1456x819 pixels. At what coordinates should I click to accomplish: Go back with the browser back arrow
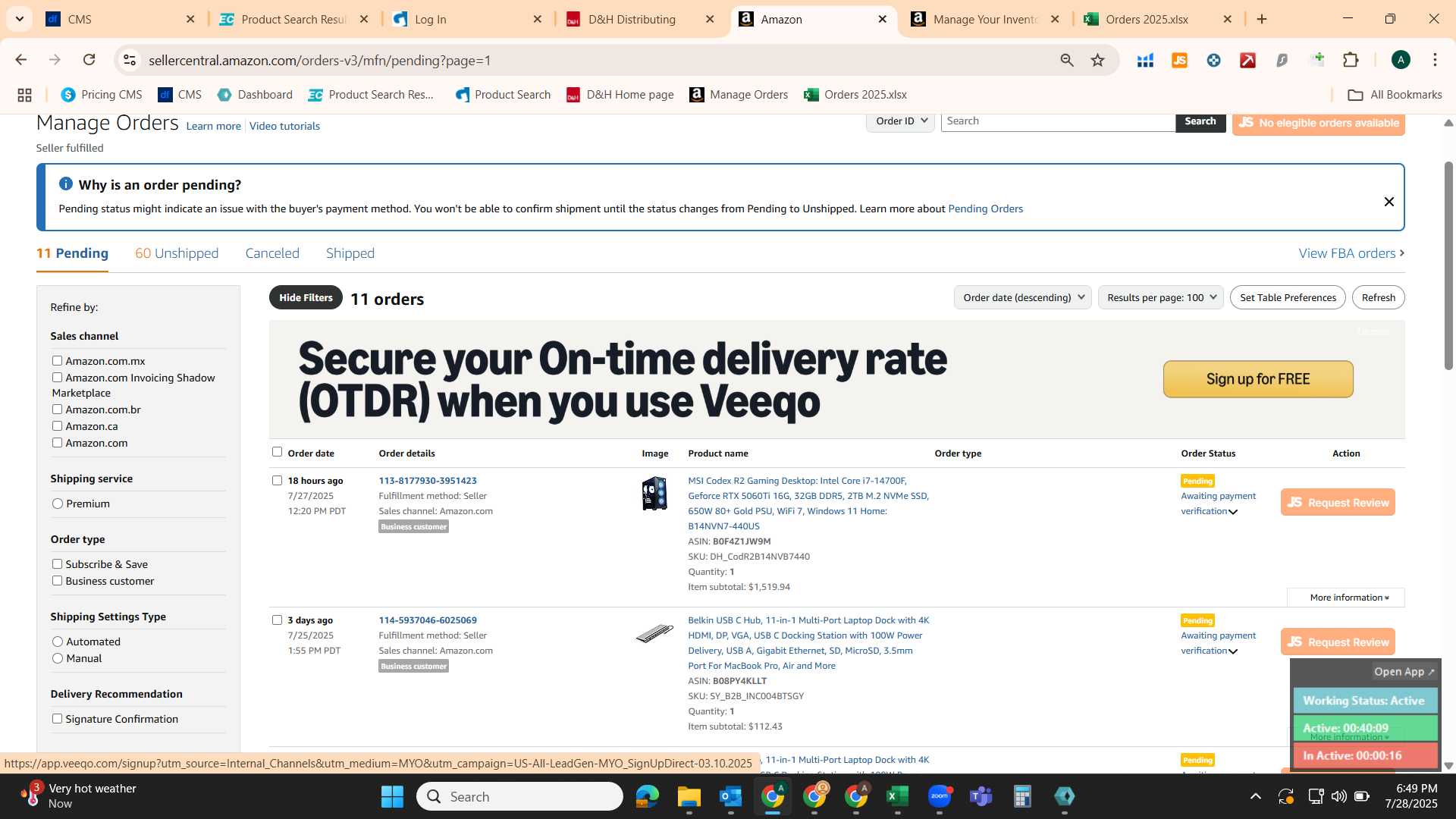pyautogui.click(x=21, y=60)
